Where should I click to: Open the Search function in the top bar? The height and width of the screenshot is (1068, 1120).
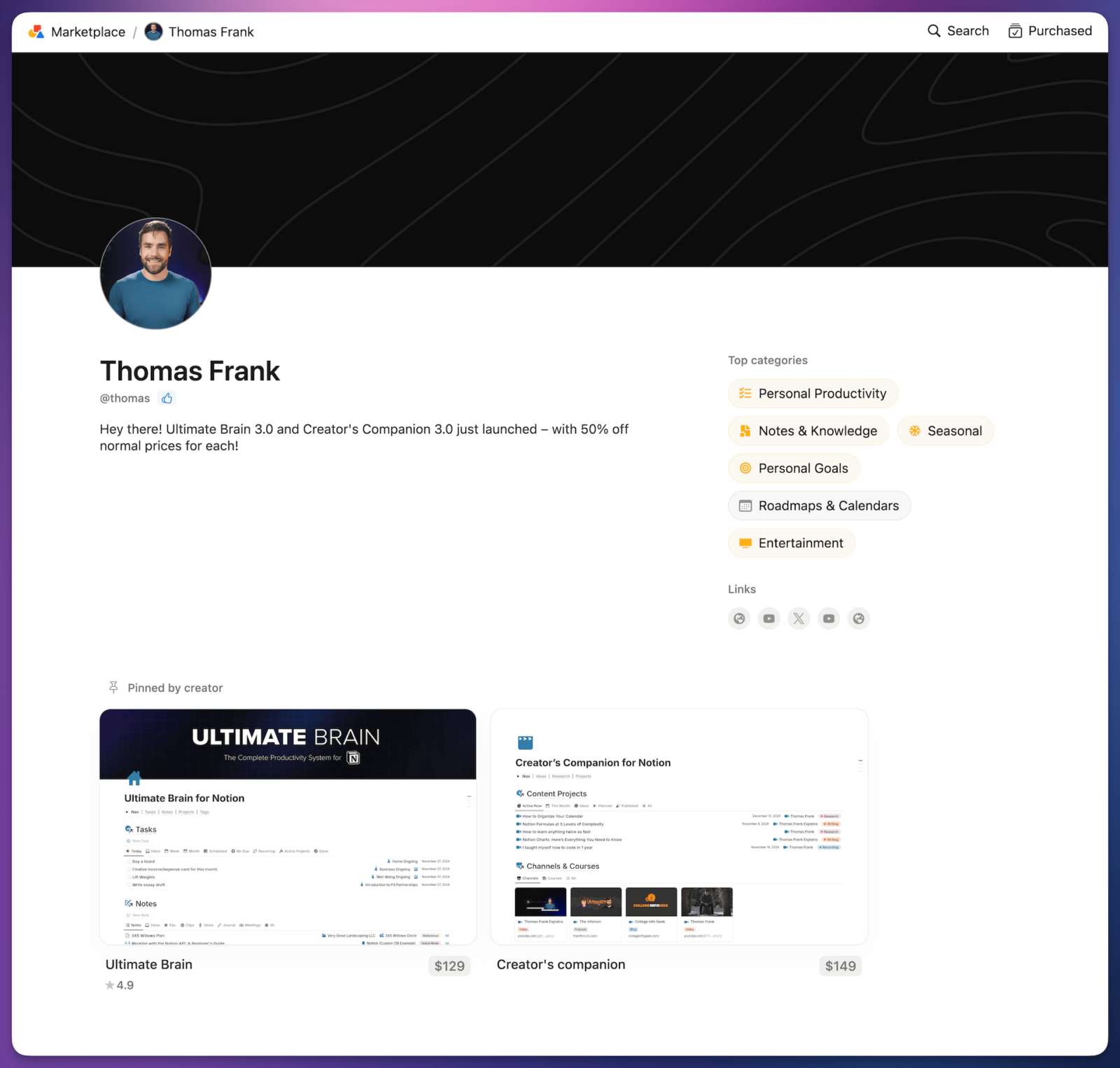pos(958,31)
